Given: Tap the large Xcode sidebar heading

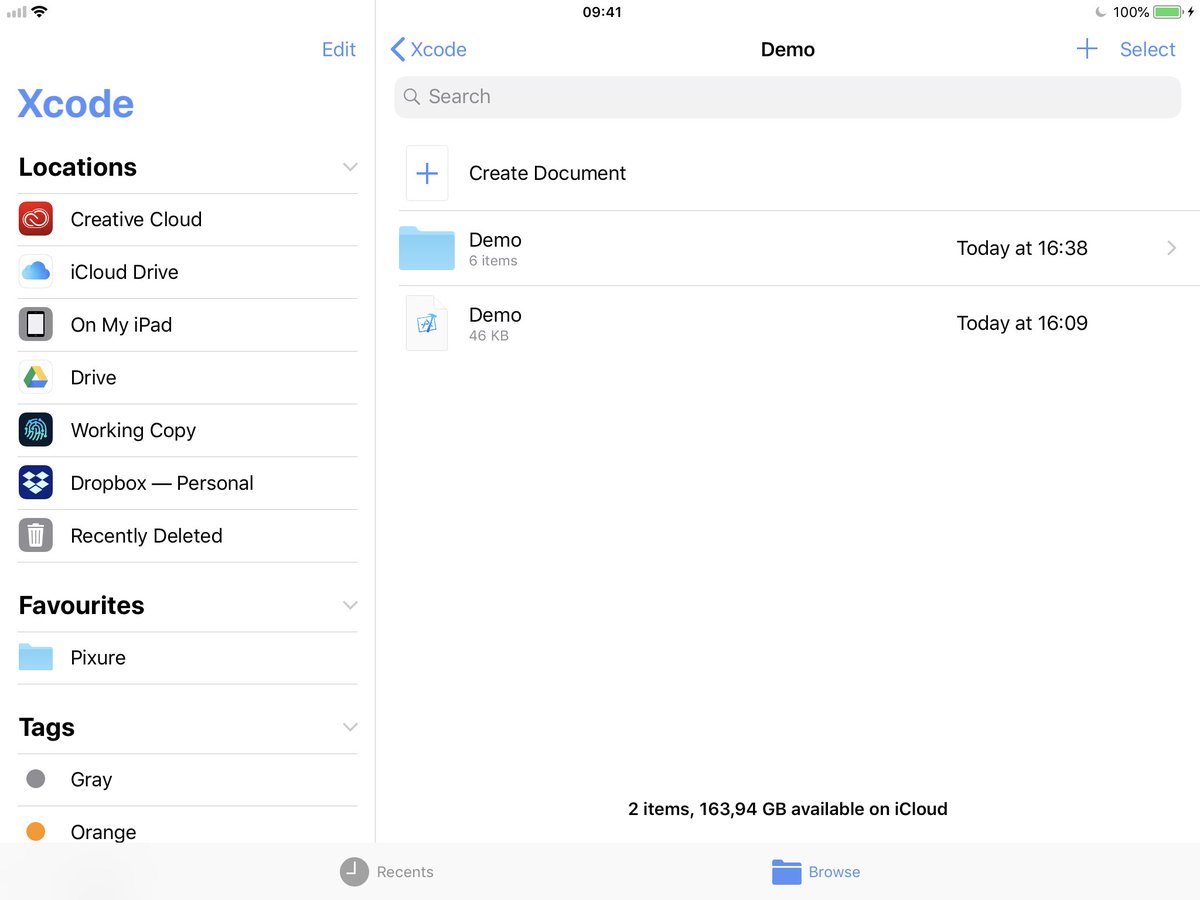Looking at the screenshot, I should tap(76, 104).
